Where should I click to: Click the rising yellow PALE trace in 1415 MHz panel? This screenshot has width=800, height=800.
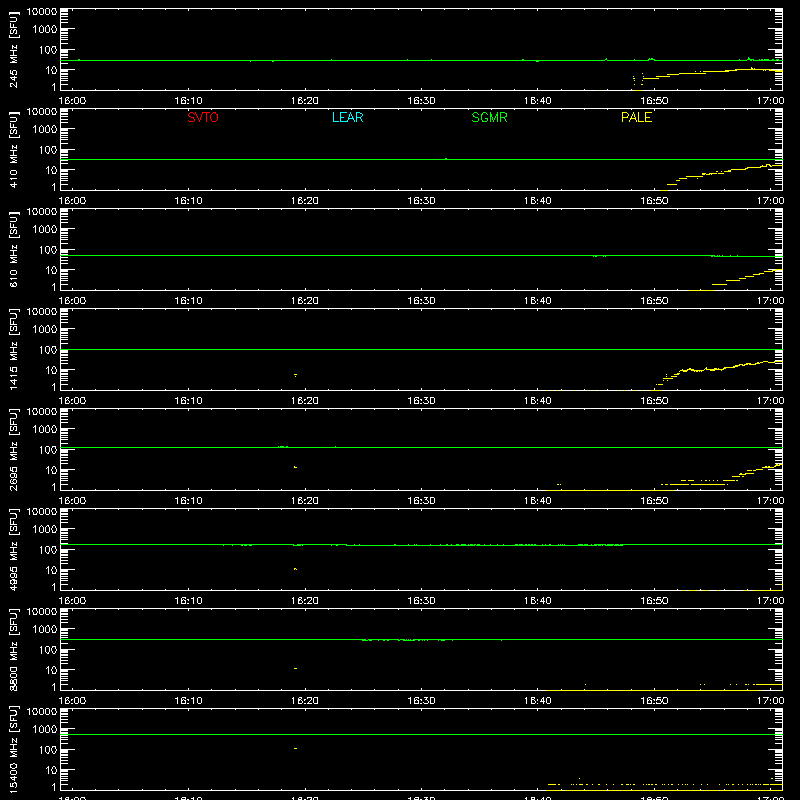coord(719,369)
